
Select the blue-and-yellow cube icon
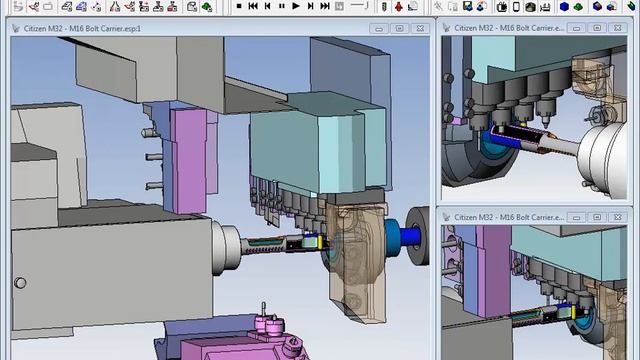tap(598, 7)
